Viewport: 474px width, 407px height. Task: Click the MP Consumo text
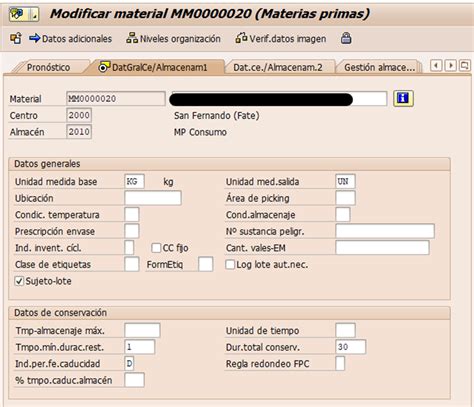coord(200,132)
